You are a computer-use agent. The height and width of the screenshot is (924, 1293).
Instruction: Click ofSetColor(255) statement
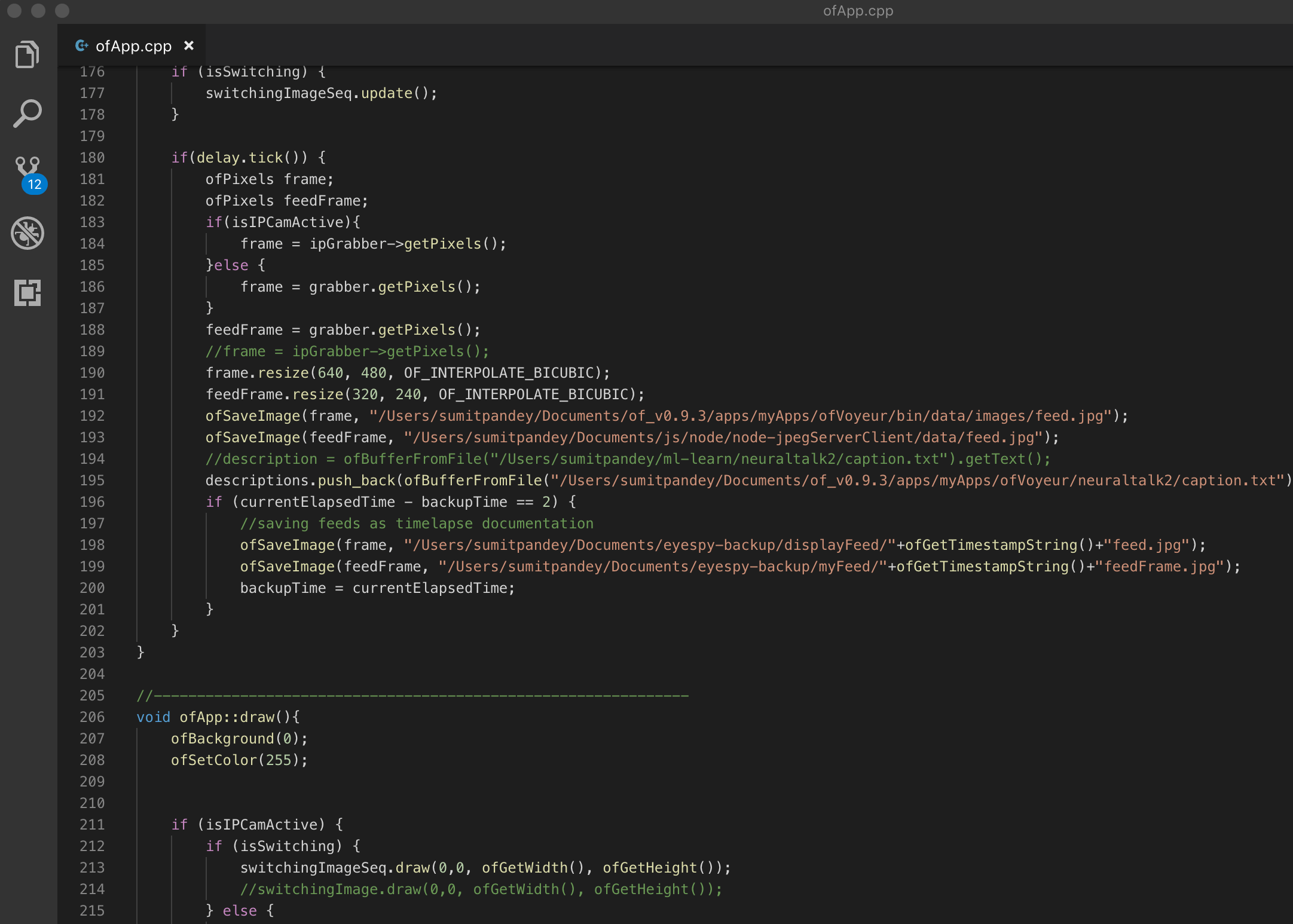(239, 760)
